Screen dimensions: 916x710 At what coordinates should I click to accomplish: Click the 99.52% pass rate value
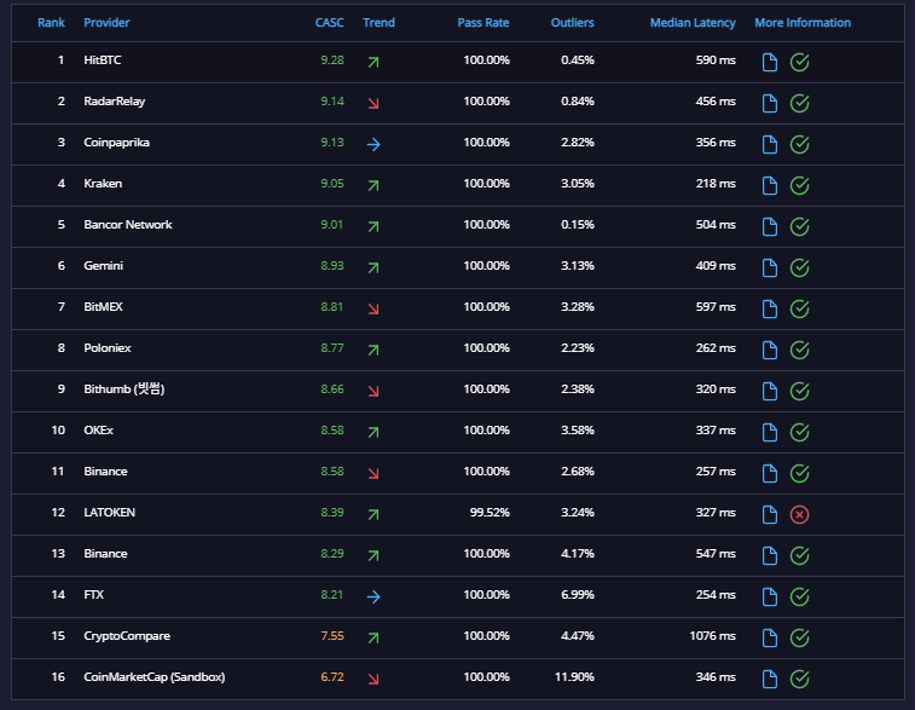(x=490, y=512)
